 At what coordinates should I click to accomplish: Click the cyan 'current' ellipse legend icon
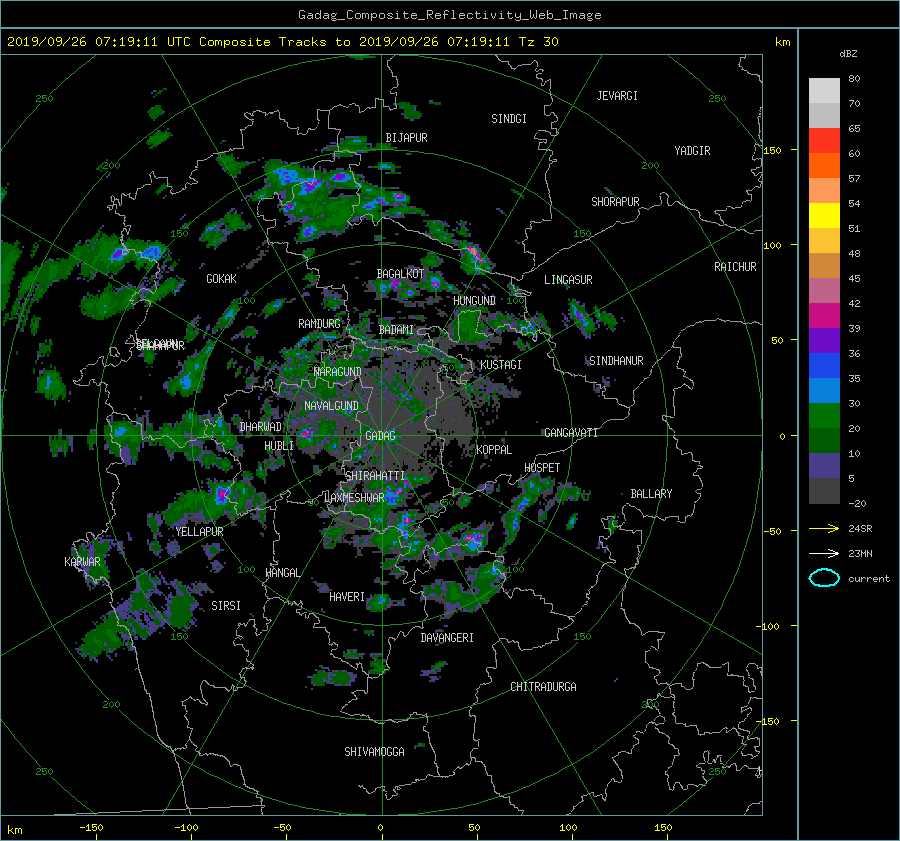coord(824,578)
